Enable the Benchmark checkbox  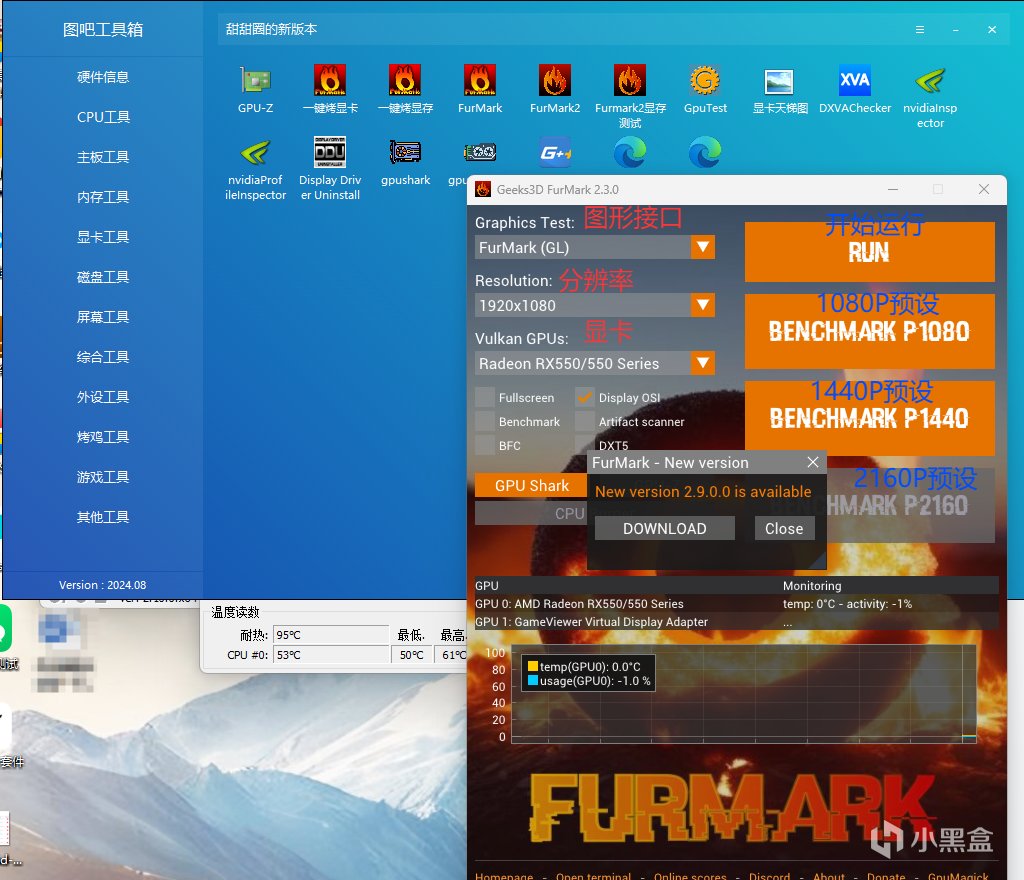point(485,421)
